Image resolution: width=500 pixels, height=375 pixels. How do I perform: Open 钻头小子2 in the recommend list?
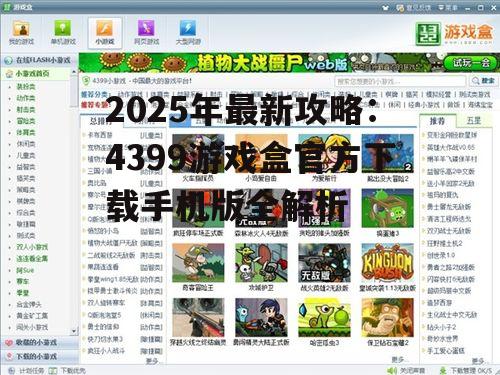coord(441,327)
